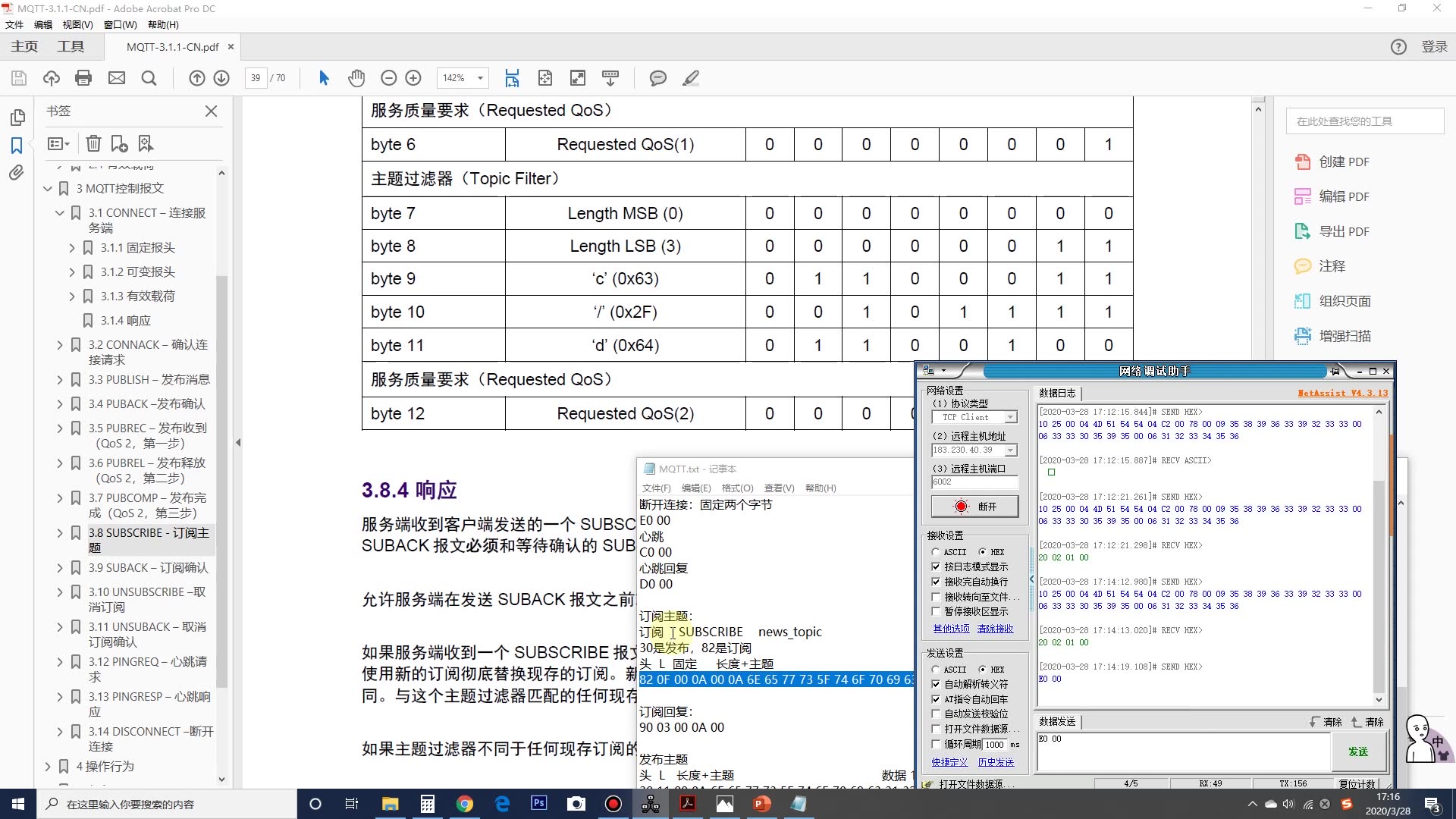
Task: Open the sticky note comment tool
Action: 658,78
